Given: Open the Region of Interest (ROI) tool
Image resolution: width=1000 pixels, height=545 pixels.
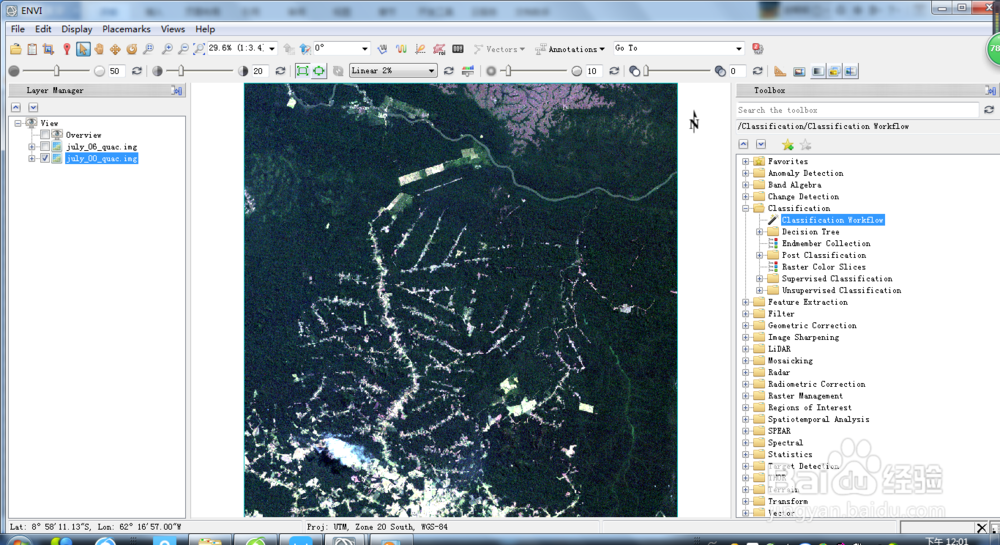Looking at the screenshot, I should pos(439,49).
